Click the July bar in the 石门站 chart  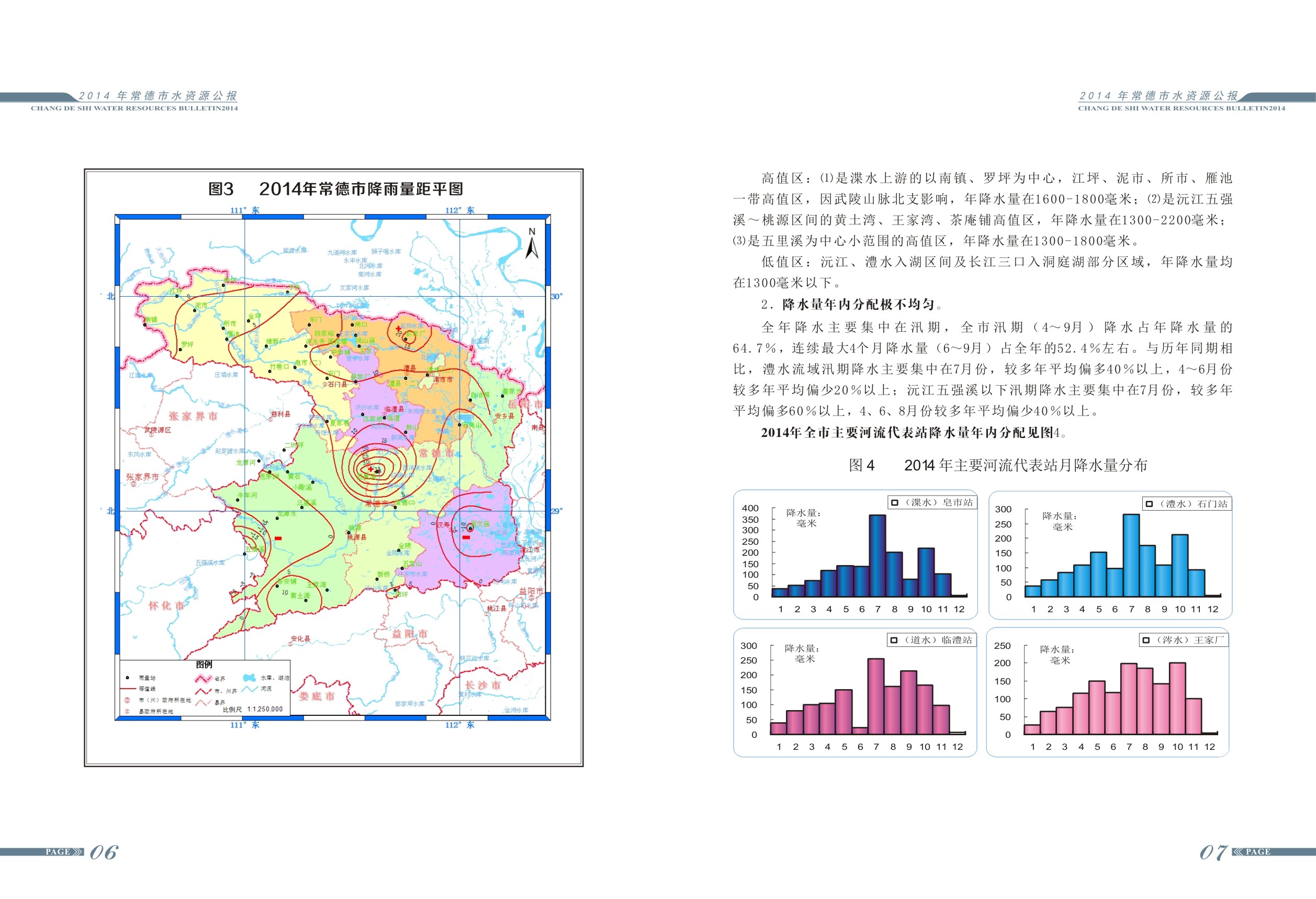point(1131,555)
